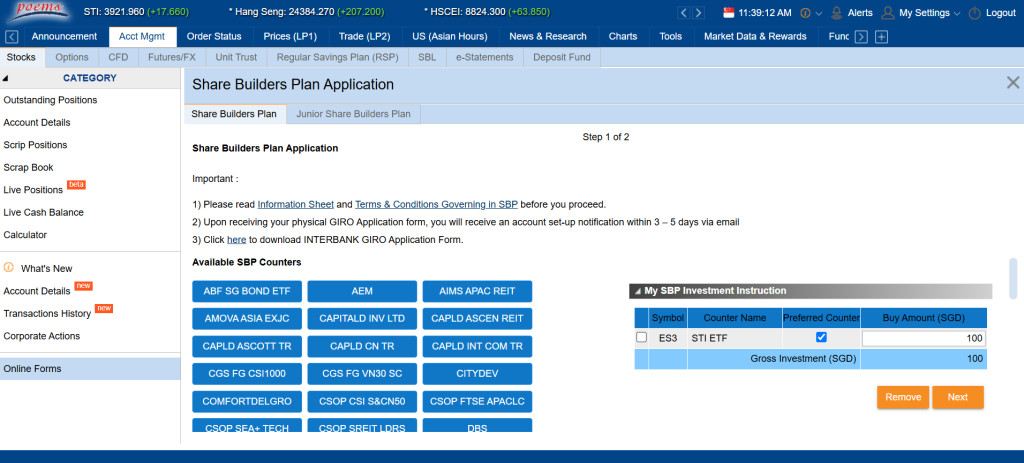Open the Alerts bell icon
Screen dimensions: 1024x463
pos(837,13)
